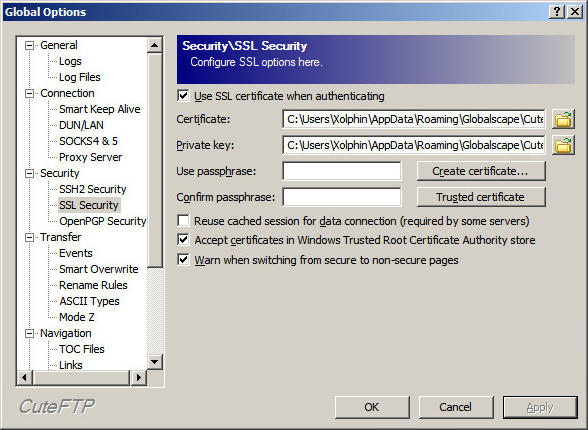Click the tree's scroll up arrow
The image size is (588, 430).
coord(154,45)
